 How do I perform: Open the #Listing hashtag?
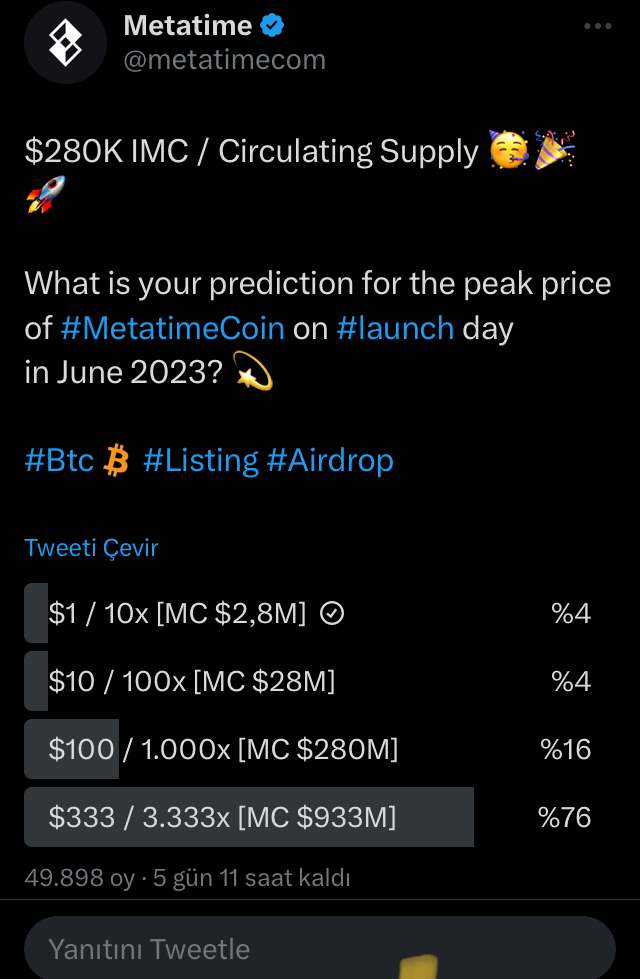tap(200, 461)
